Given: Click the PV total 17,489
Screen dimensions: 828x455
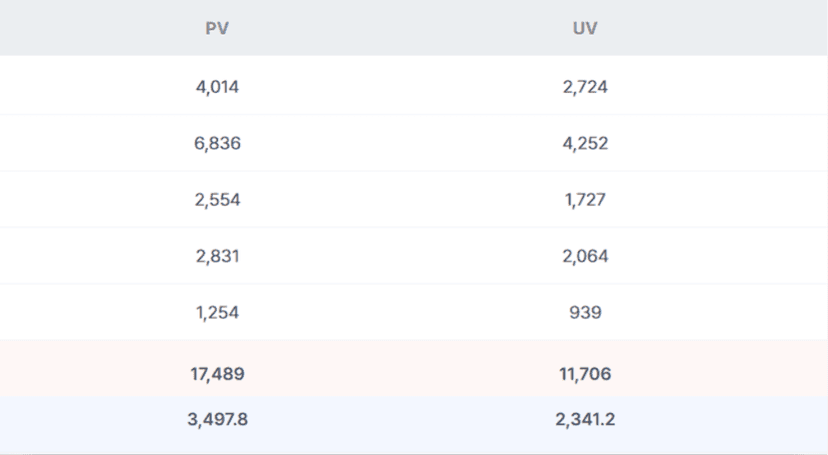Looking at the screenshot, I should (x=217, y=374).
